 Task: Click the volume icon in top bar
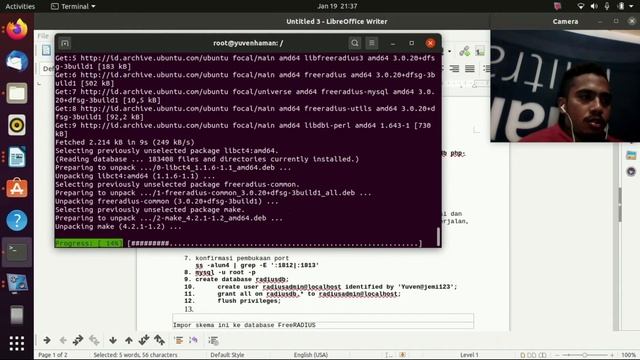[x=594, y=6]
